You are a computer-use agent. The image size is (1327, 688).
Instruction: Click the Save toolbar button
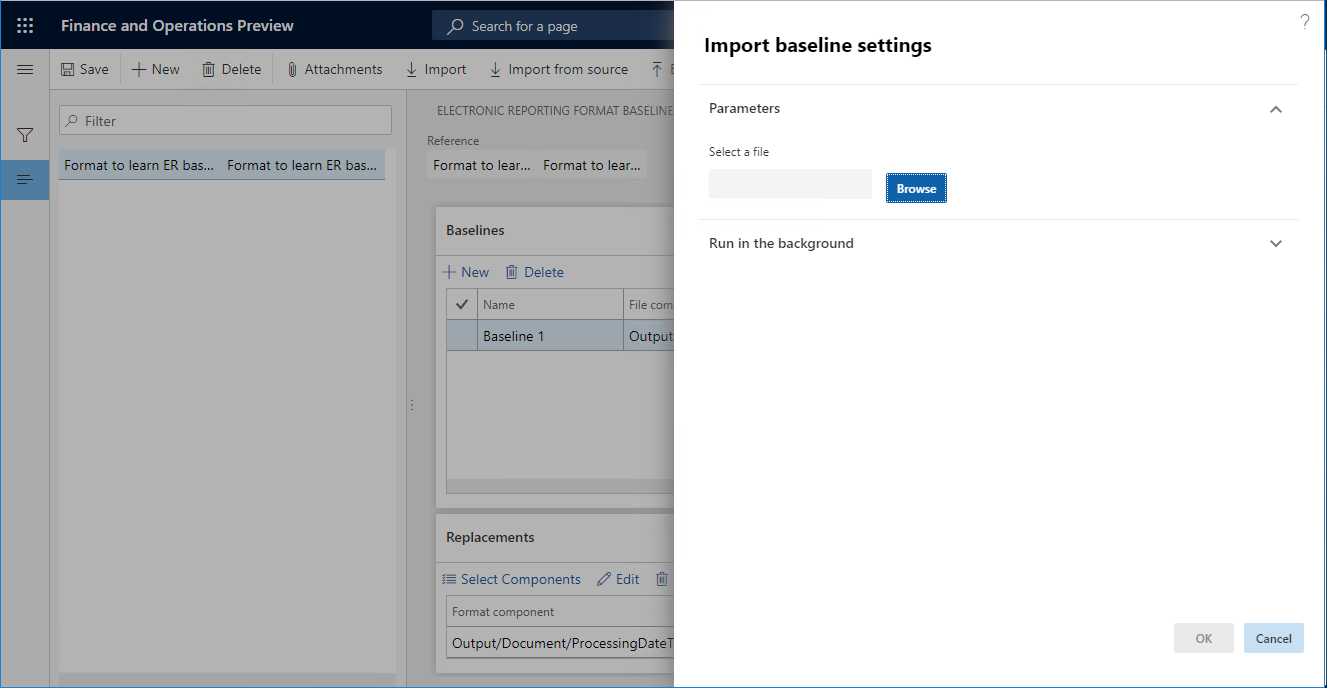(85, 69)
